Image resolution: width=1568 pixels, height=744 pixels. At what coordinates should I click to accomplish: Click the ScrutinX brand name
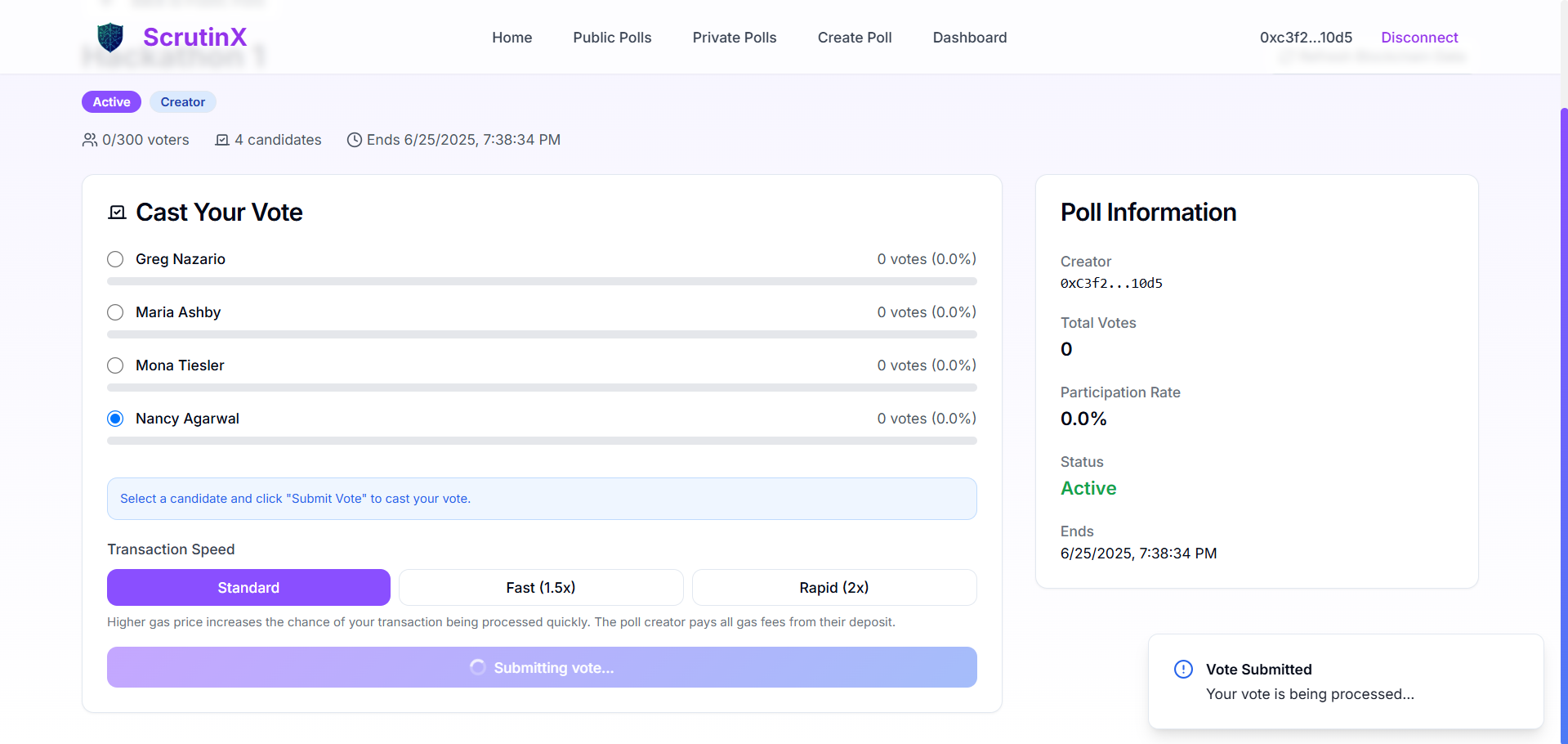(x=194, y=37)
